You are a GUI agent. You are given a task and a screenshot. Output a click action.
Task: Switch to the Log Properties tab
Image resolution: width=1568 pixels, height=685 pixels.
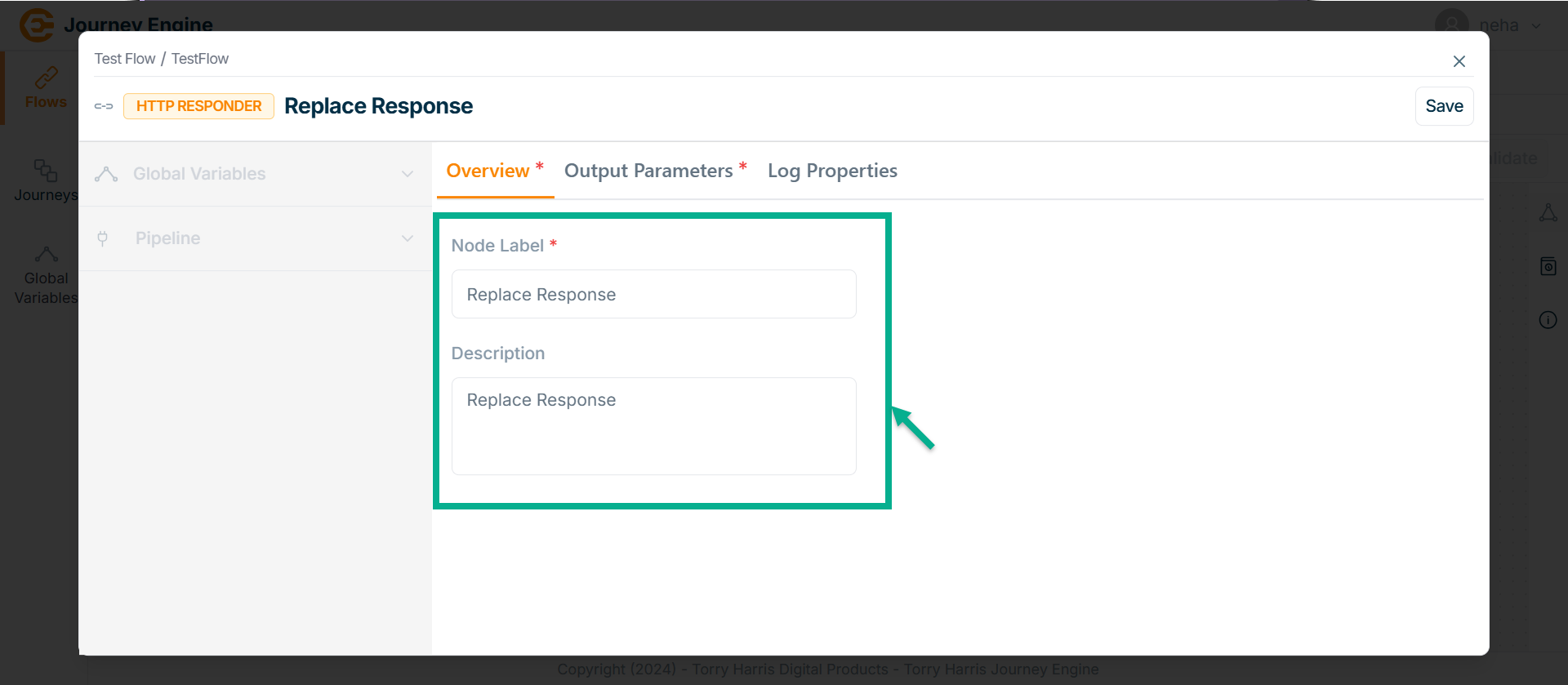(832, 171)
